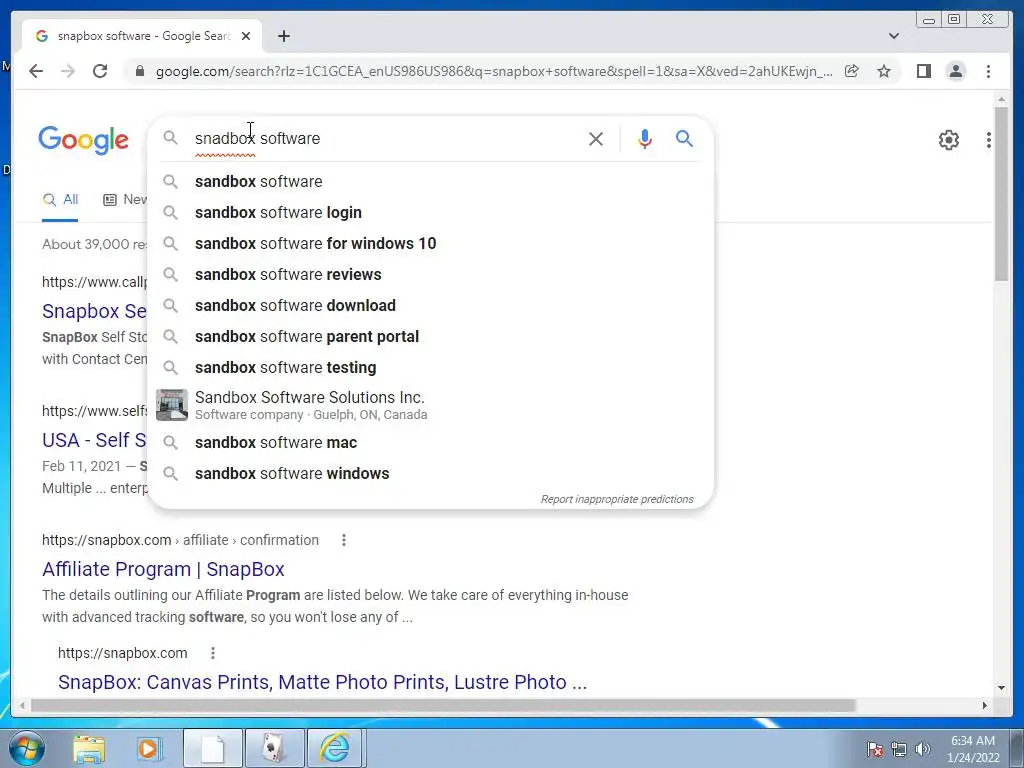
Task: Open Chrome side panel
Action: (x=923, y=71)
